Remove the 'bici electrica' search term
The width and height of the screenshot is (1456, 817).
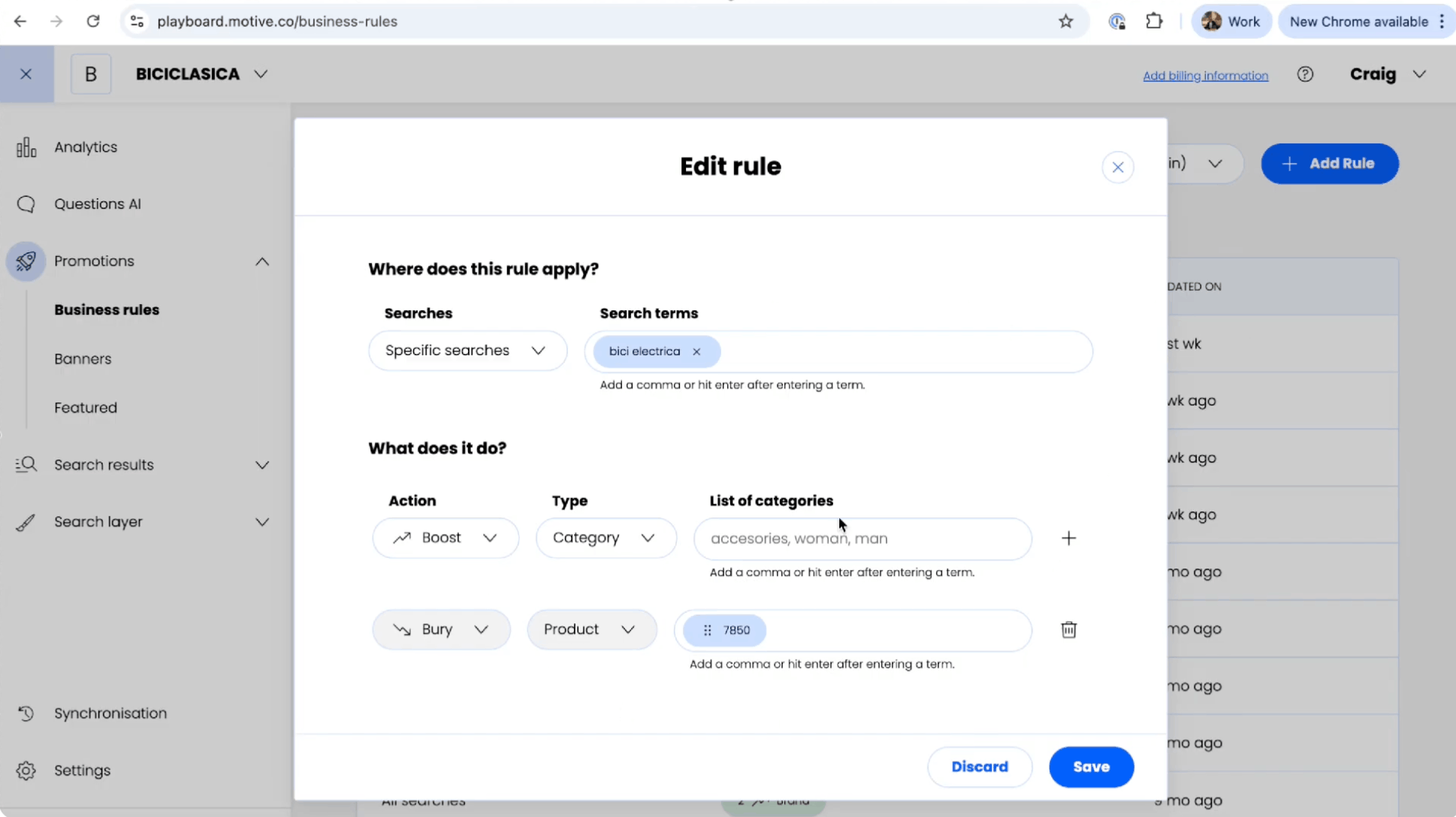pyautogui.click(x=696, y=351)
